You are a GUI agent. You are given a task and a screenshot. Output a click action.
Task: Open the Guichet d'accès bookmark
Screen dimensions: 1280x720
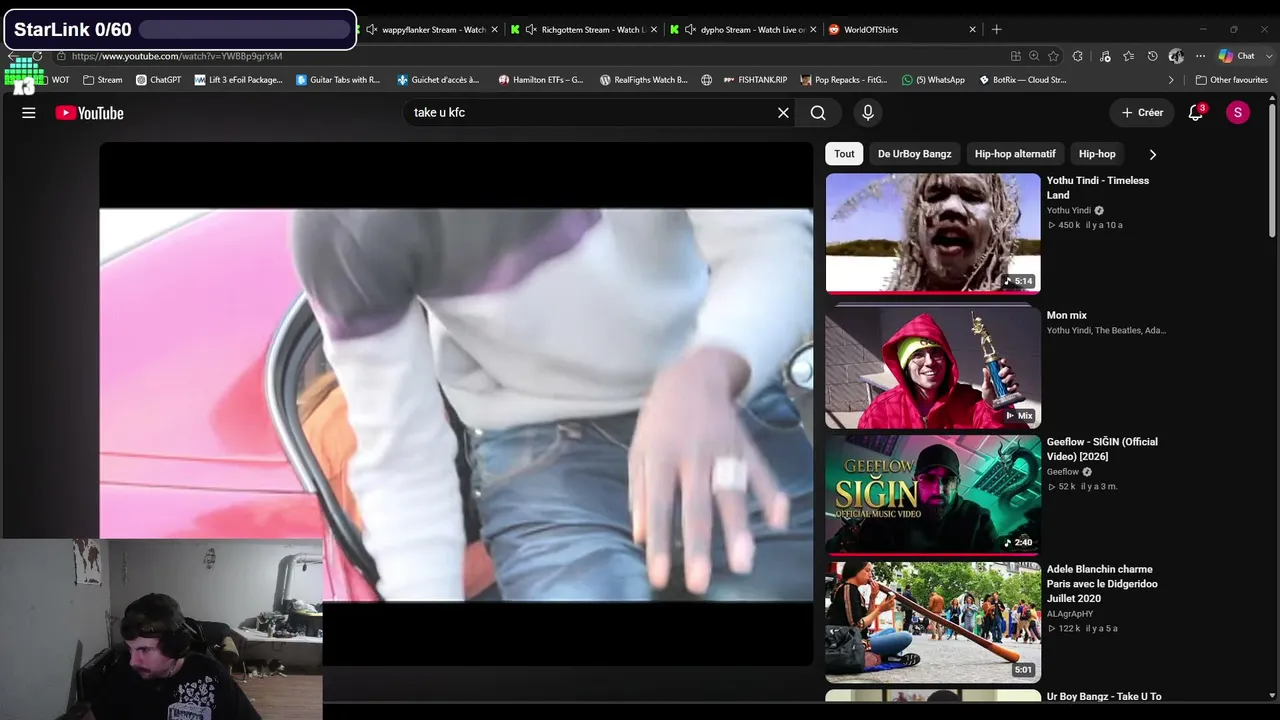coord(439,80)
